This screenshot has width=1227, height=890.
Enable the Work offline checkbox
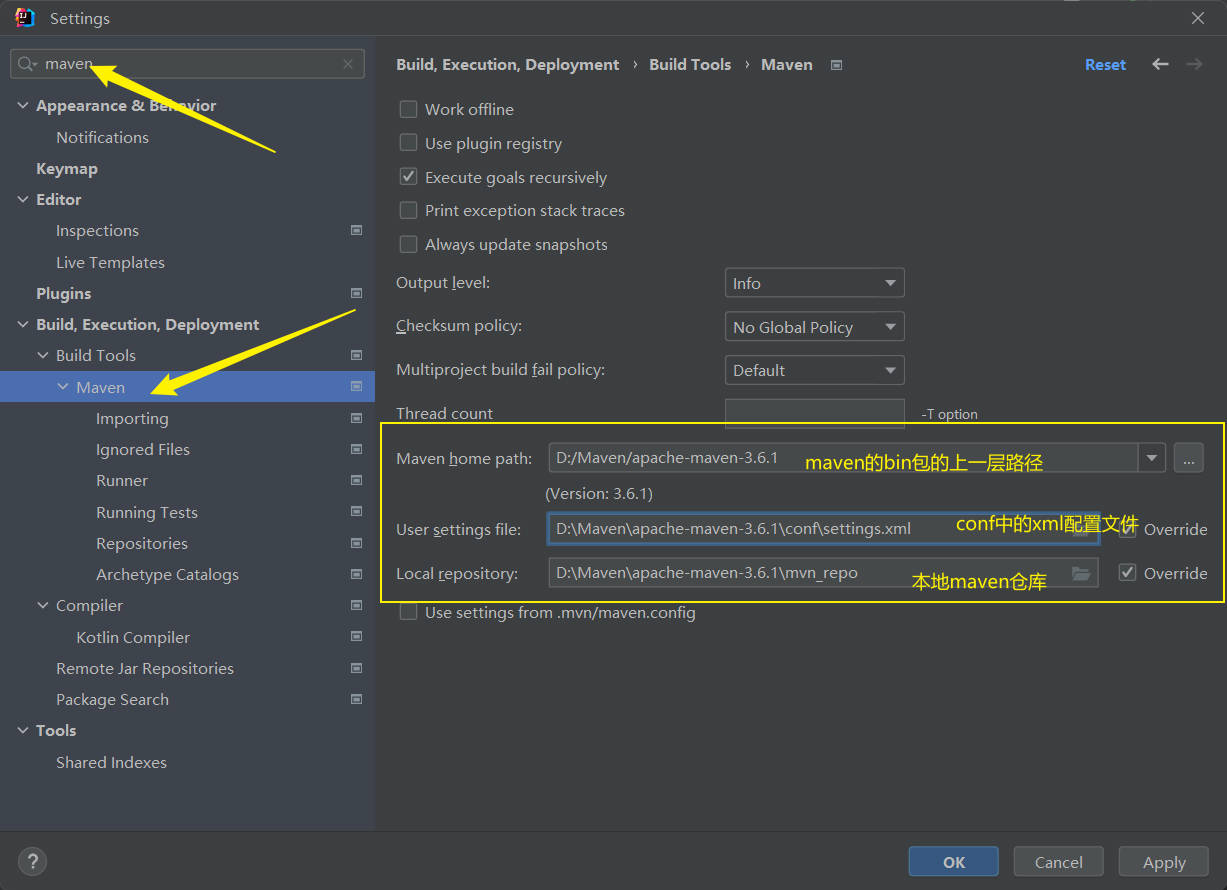click(x=408, y=109)
